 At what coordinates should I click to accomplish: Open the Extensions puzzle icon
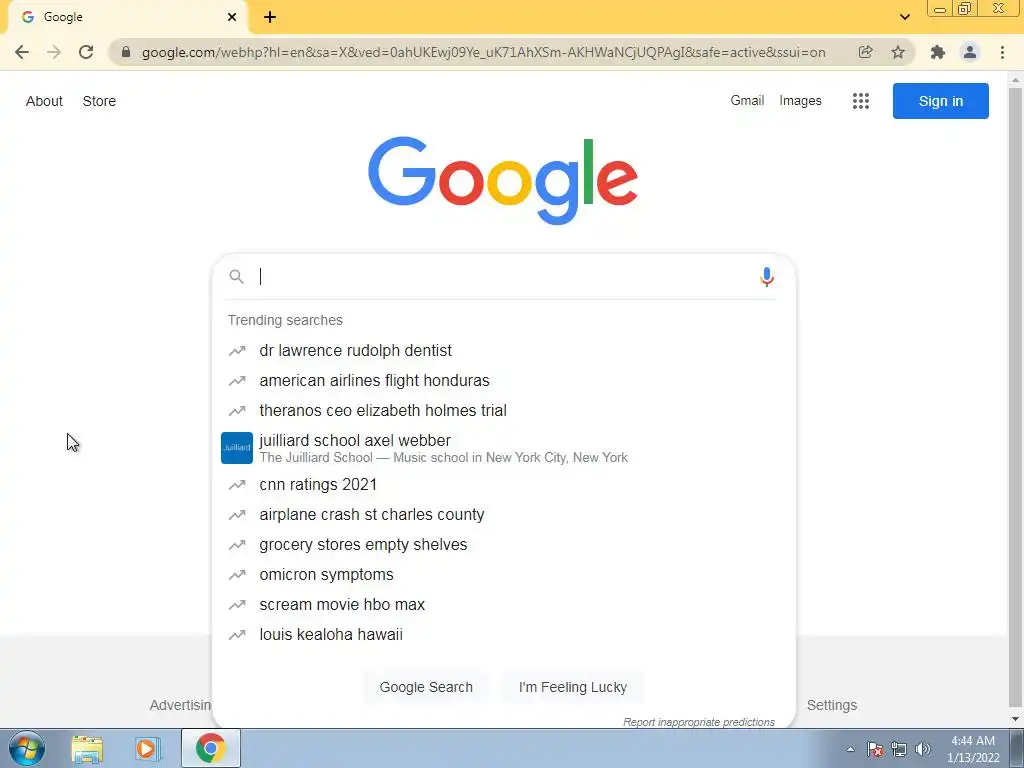pos(938,52)
